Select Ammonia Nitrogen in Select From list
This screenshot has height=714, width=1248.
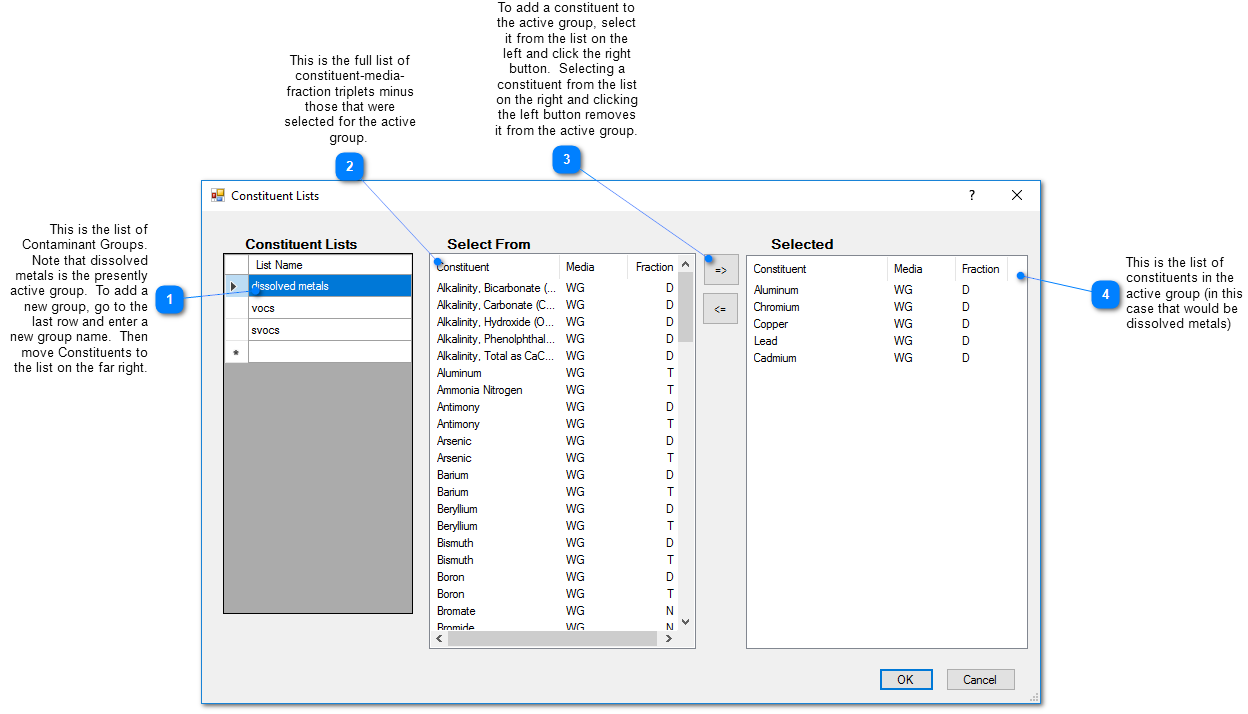(480, 390)
